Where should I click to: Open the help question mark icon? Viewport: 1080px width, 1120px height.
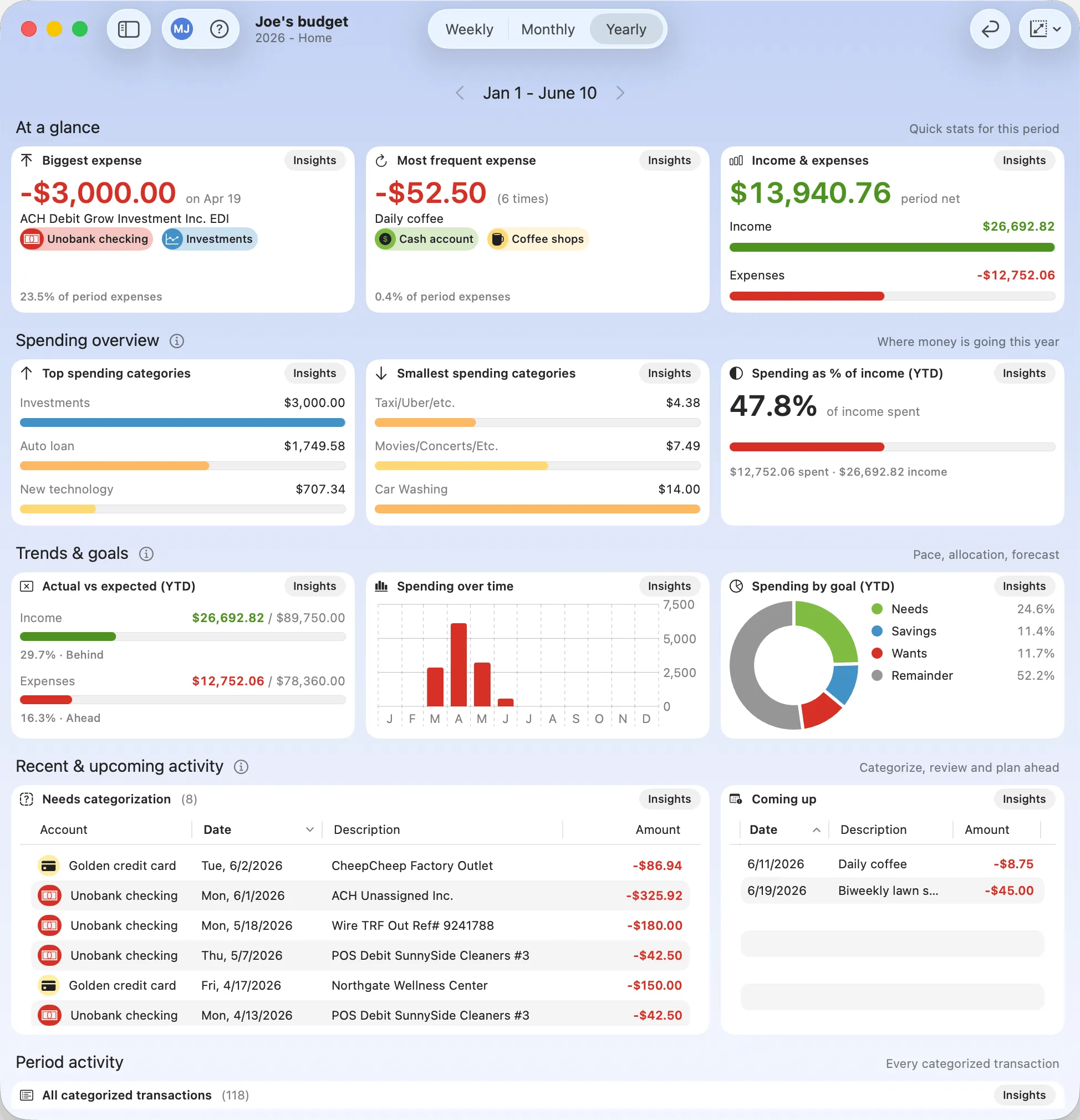click(220, 29)
